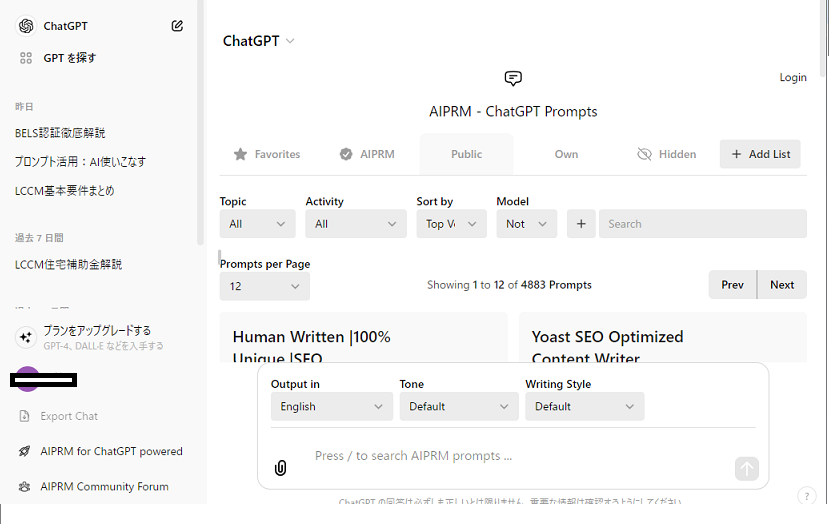This screenshot has height=524, width=829.
Task: Open the Model dropdown
Action: tap(527, 224)
